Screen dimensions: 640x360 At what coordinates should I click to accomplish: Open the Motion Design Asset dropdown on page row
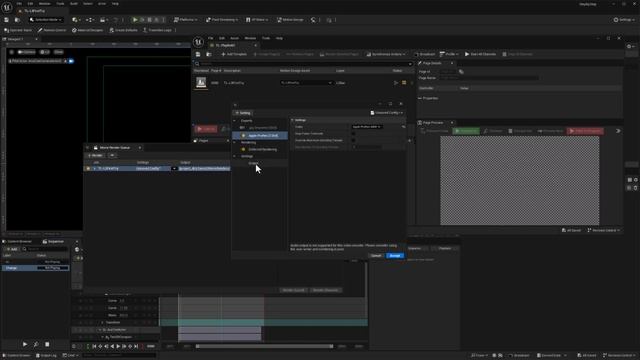pos(306,83)
